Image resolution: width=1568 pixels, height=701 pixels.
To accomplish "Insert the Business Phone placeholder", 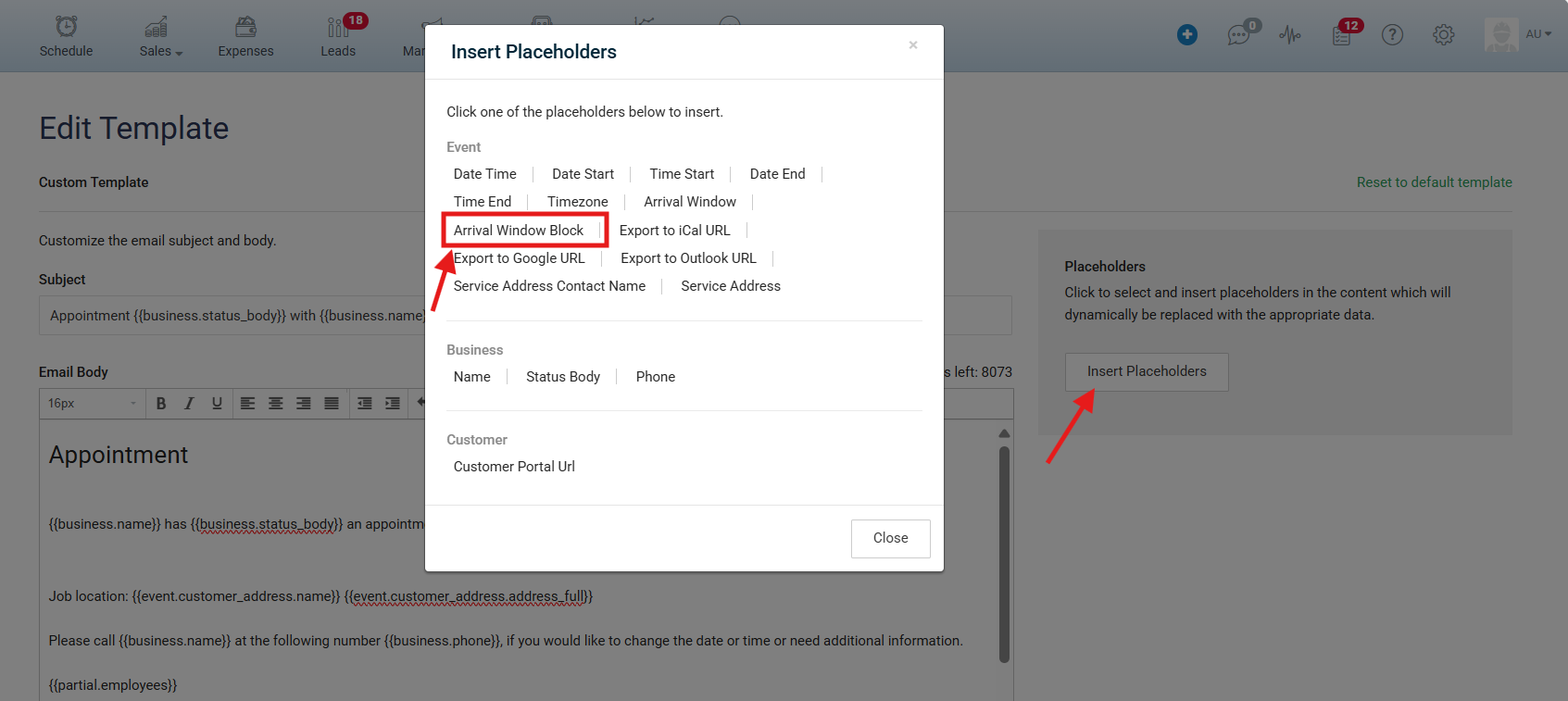I will 656,377.
